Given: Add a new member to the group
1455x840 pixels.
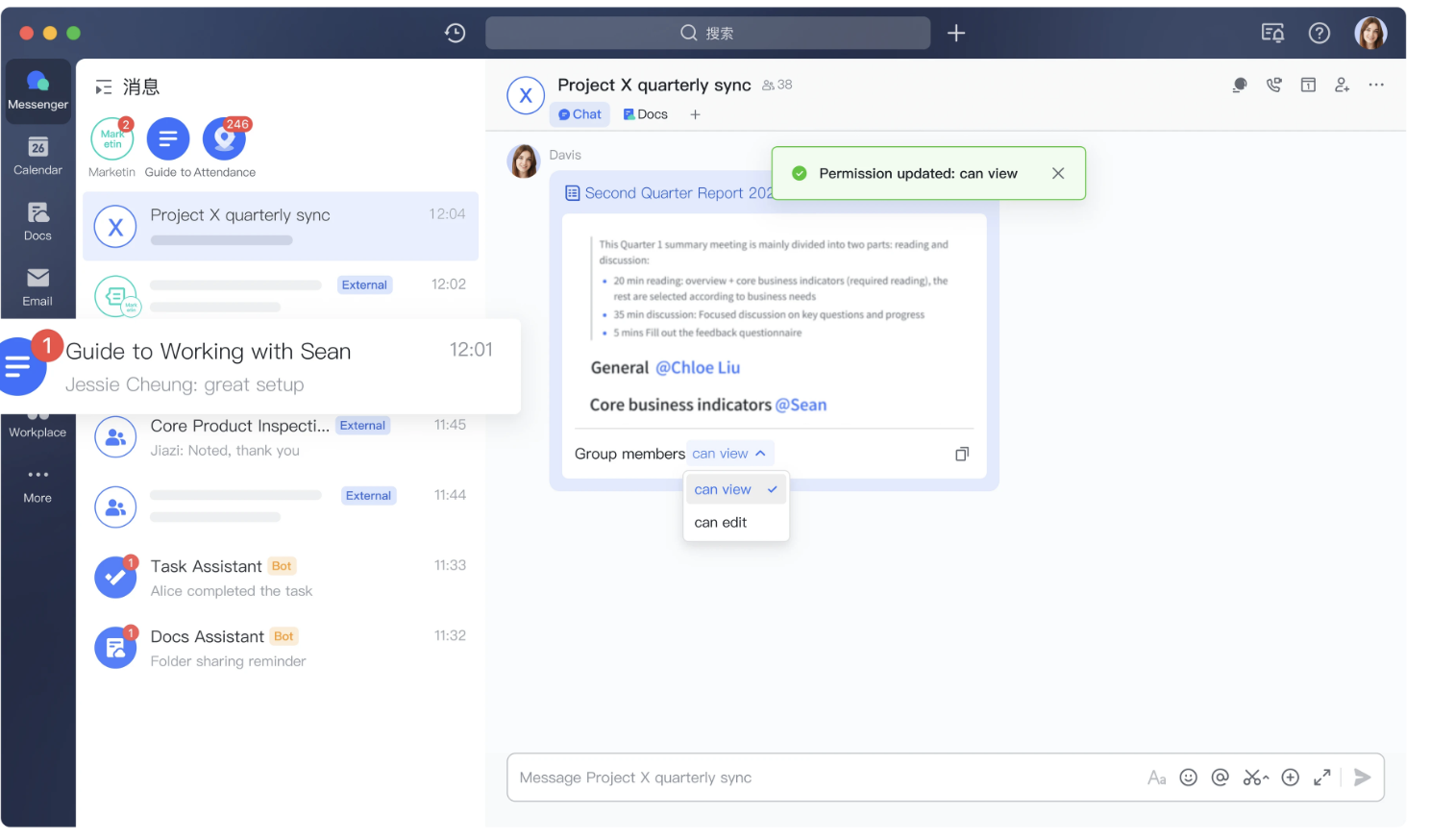Looking at the screenshot, I should (1342, 86).
